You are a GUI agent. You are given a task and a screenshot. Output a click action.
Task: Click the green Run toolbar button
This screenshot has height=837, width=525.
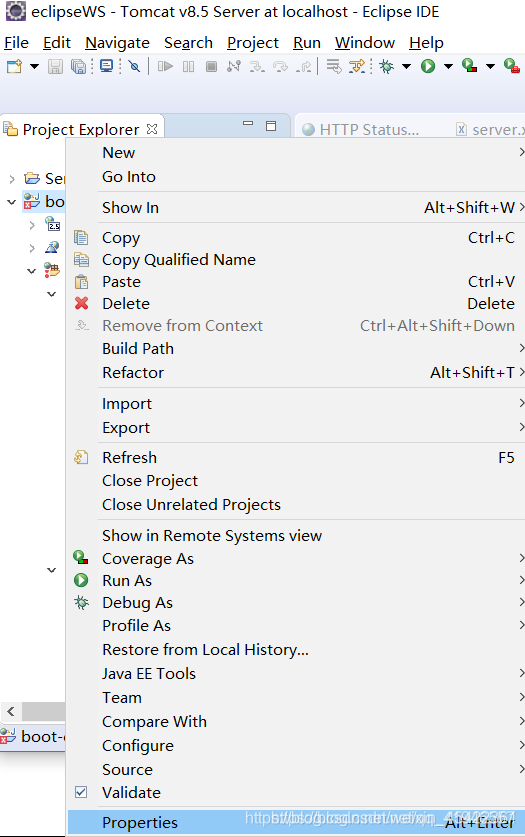428,66
